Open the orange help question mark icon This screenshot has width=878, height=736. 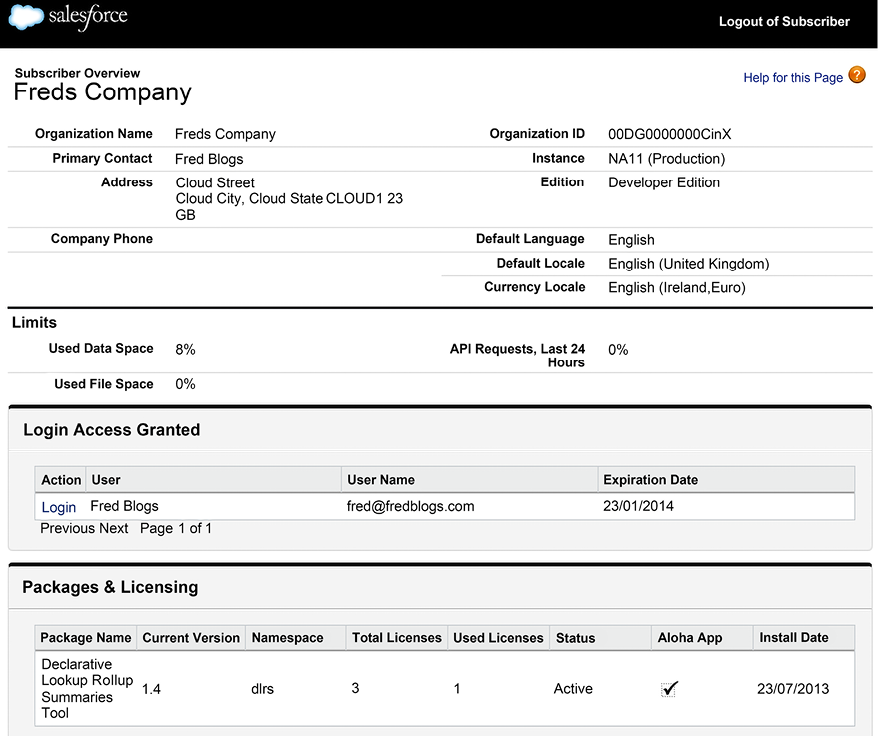(x=857, y=74)
